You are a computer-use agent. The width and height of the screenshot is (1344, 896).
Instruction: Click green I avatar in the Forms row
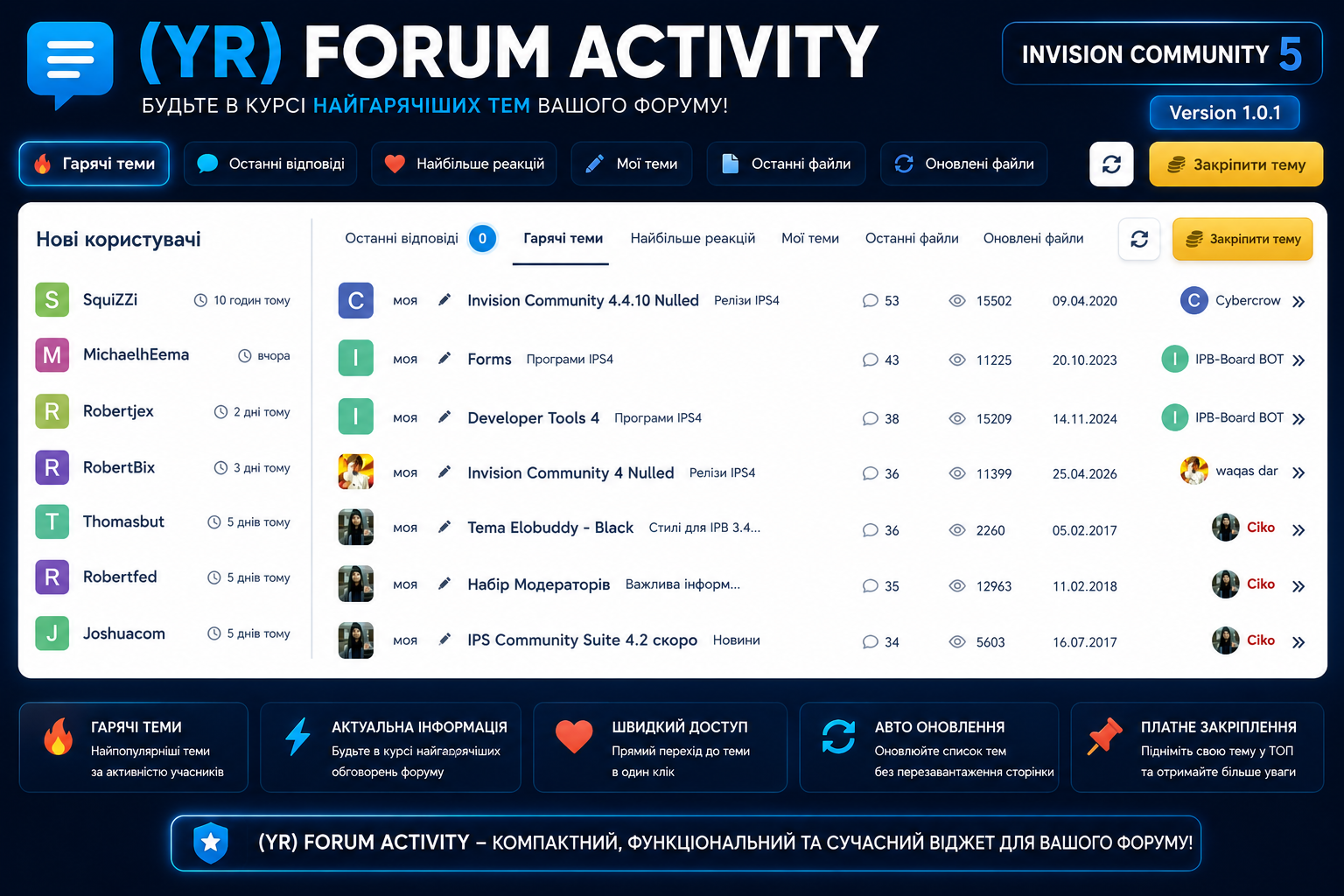(x=356, y=358)
